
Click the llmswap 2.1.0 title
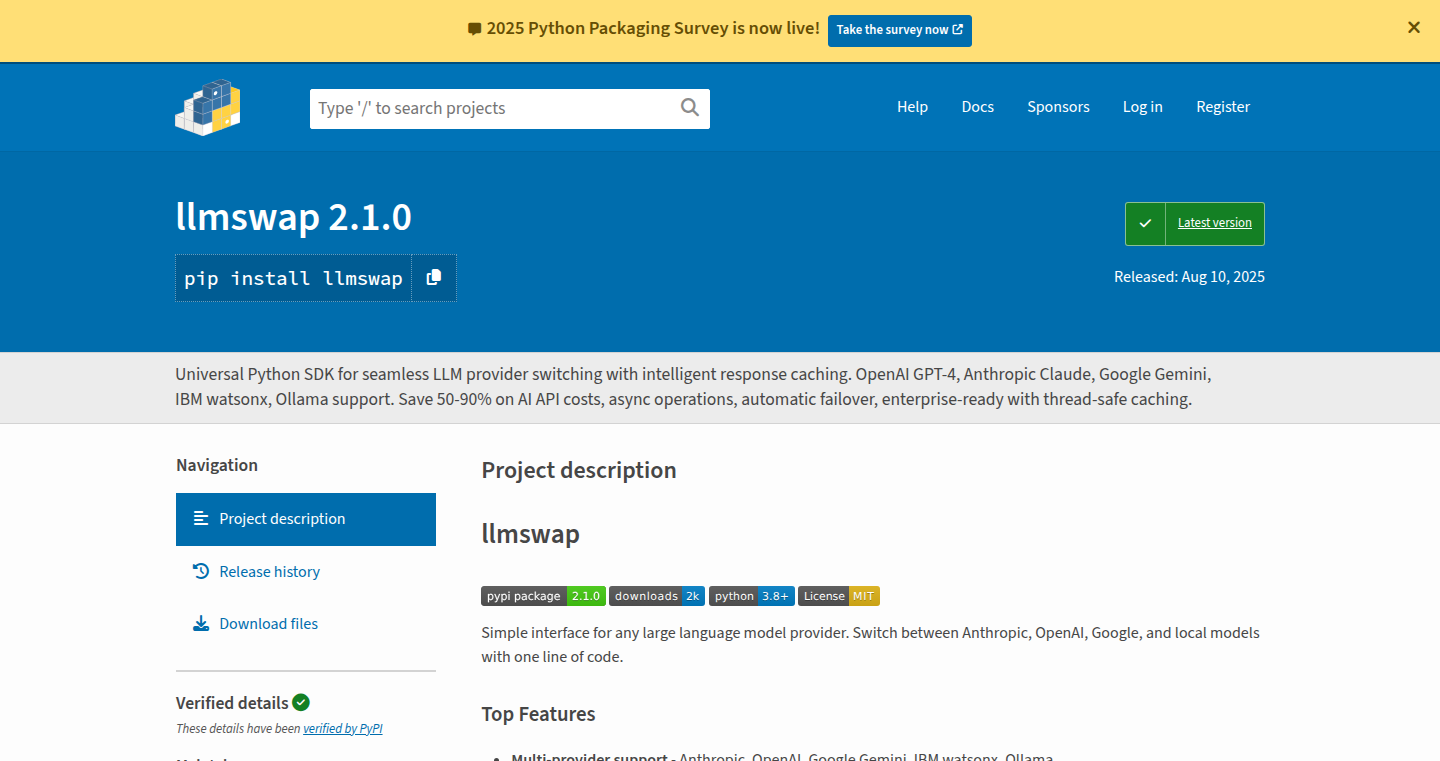[x=293, y=217]
